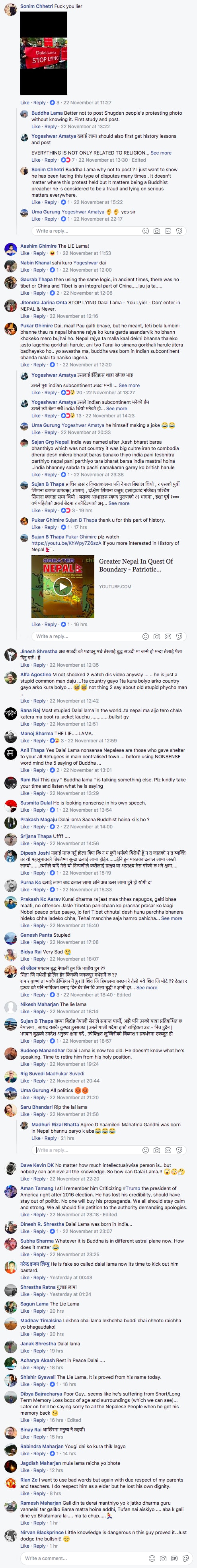Viewport: 197px width, 1568px height.
Task: Open emoji picker in reply box below Uma Gurung's 'yes sir'
Action: [145, 231]
